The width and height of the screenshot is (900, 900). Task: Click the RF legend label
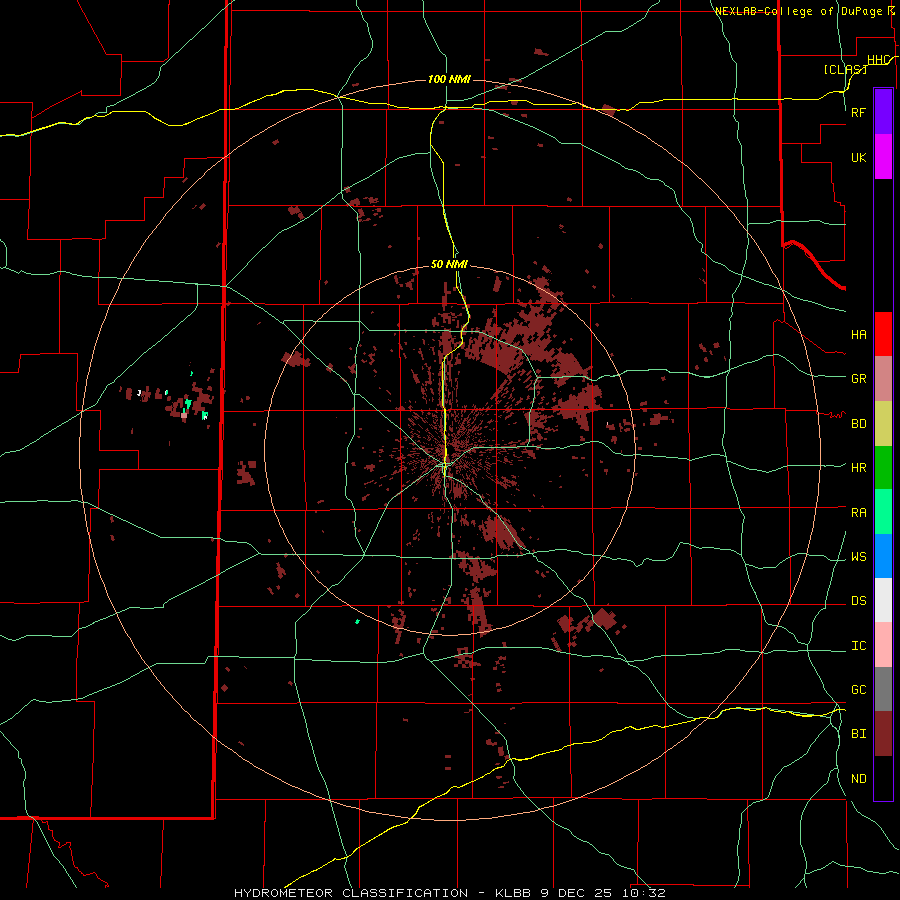click(858, 112)
